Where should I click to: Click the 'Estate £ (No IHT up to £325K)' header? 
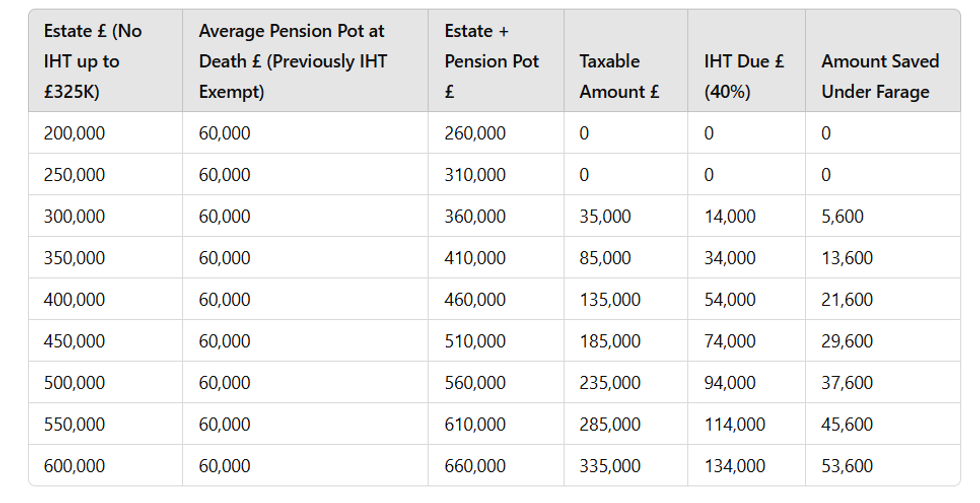pyautogui.click(x=93, y=61)
